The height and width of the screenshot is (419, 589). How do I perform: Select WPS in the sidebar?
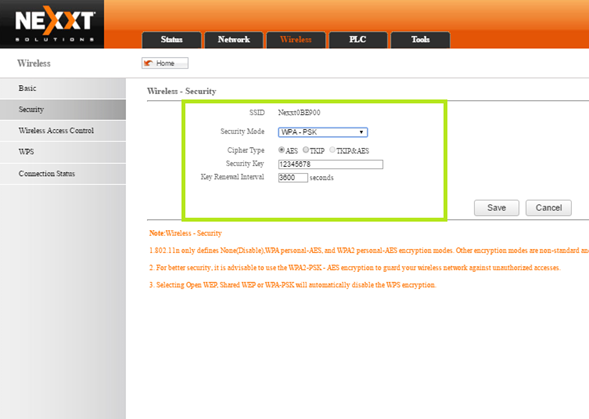[x=63, y=152]
